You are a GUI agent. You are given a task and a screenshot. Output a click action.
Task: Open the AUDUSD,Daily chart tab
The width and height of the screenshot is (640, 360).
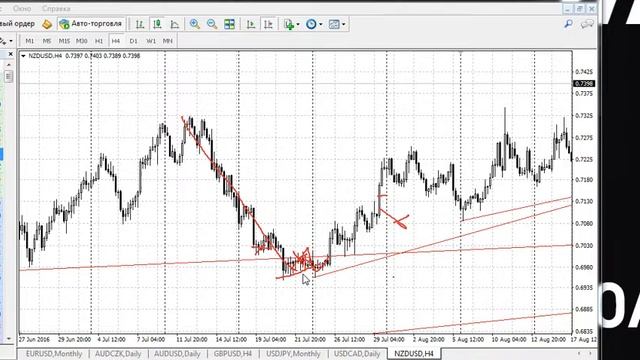coord(177,353)
